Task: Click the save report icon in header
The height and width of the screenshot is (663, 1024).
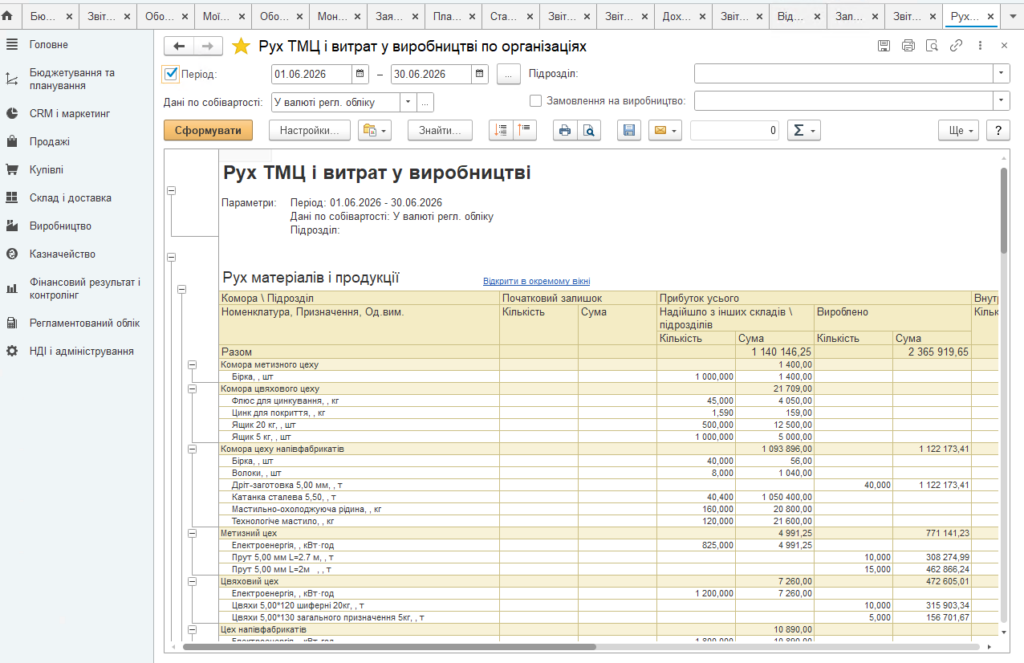Action: pyautogui.click(x=884, y=46)
